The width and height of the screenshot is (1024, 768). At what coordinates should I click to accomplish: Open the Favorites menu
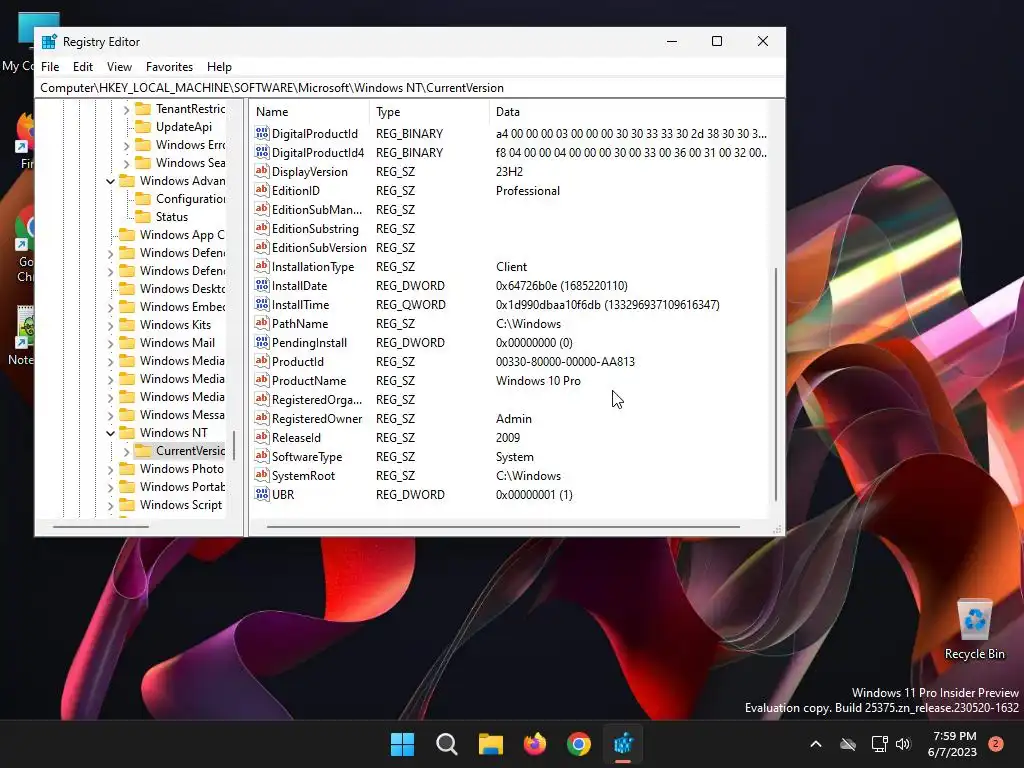pyautogui.click(x=169, y=67)
